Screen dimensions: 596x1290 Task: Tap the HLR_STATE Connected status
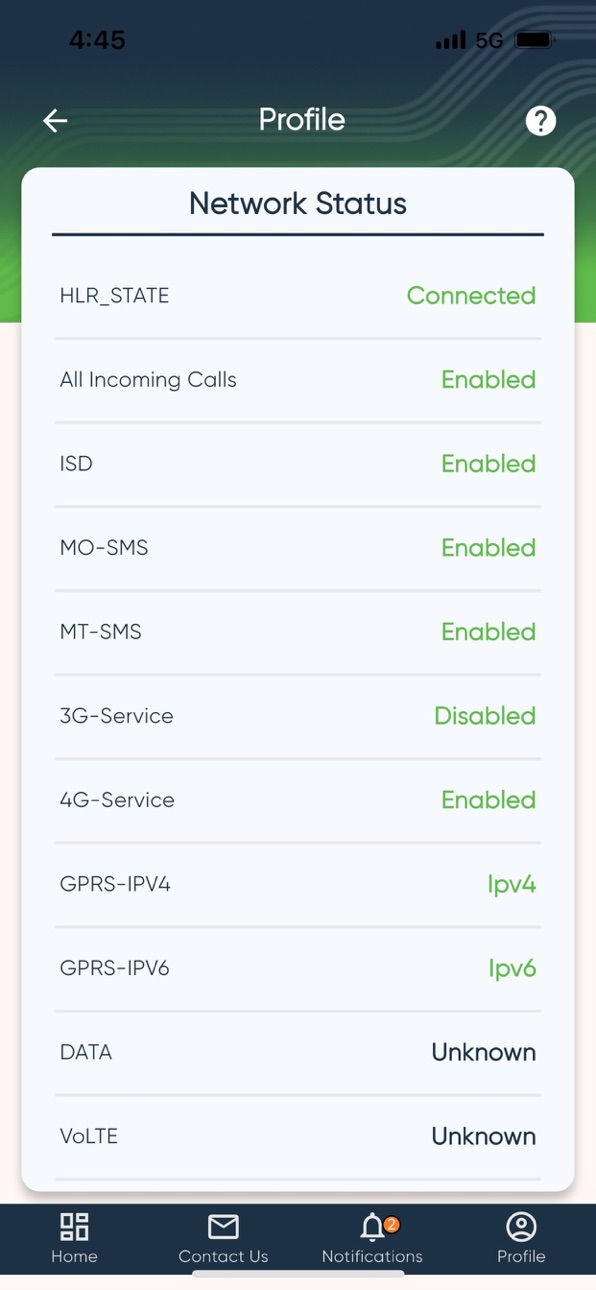471,296
